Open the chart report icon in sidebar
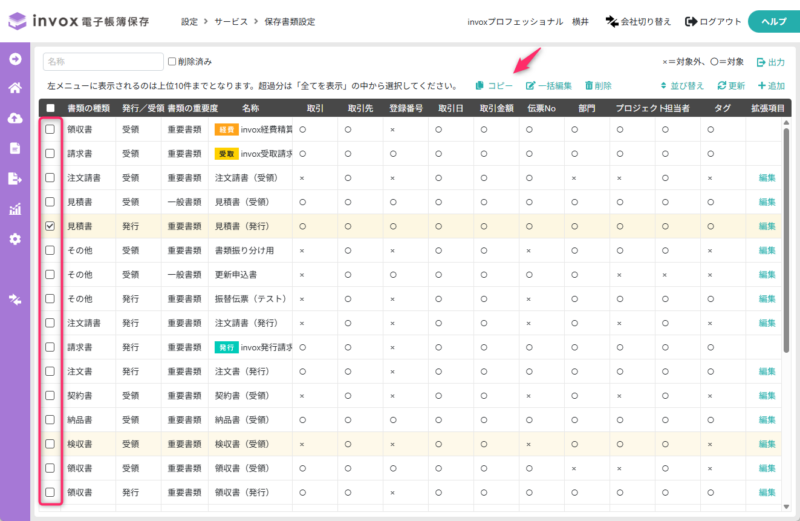 coord(15,209)
